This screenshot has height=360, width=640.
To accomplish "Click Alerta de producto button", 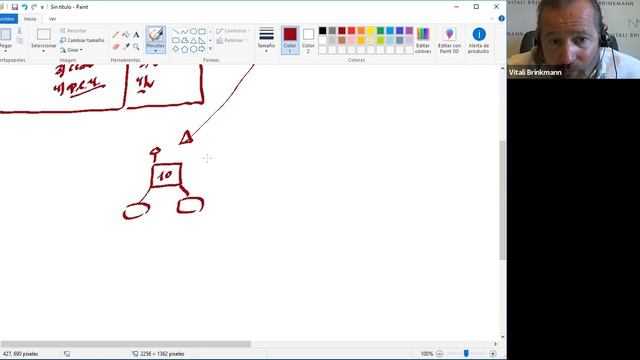I will [x=478, y=40].
